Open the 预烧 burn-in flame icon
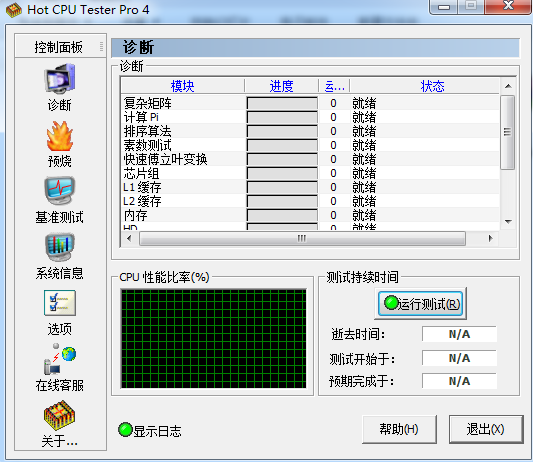533x462 pixels. [x=60, y=136]
